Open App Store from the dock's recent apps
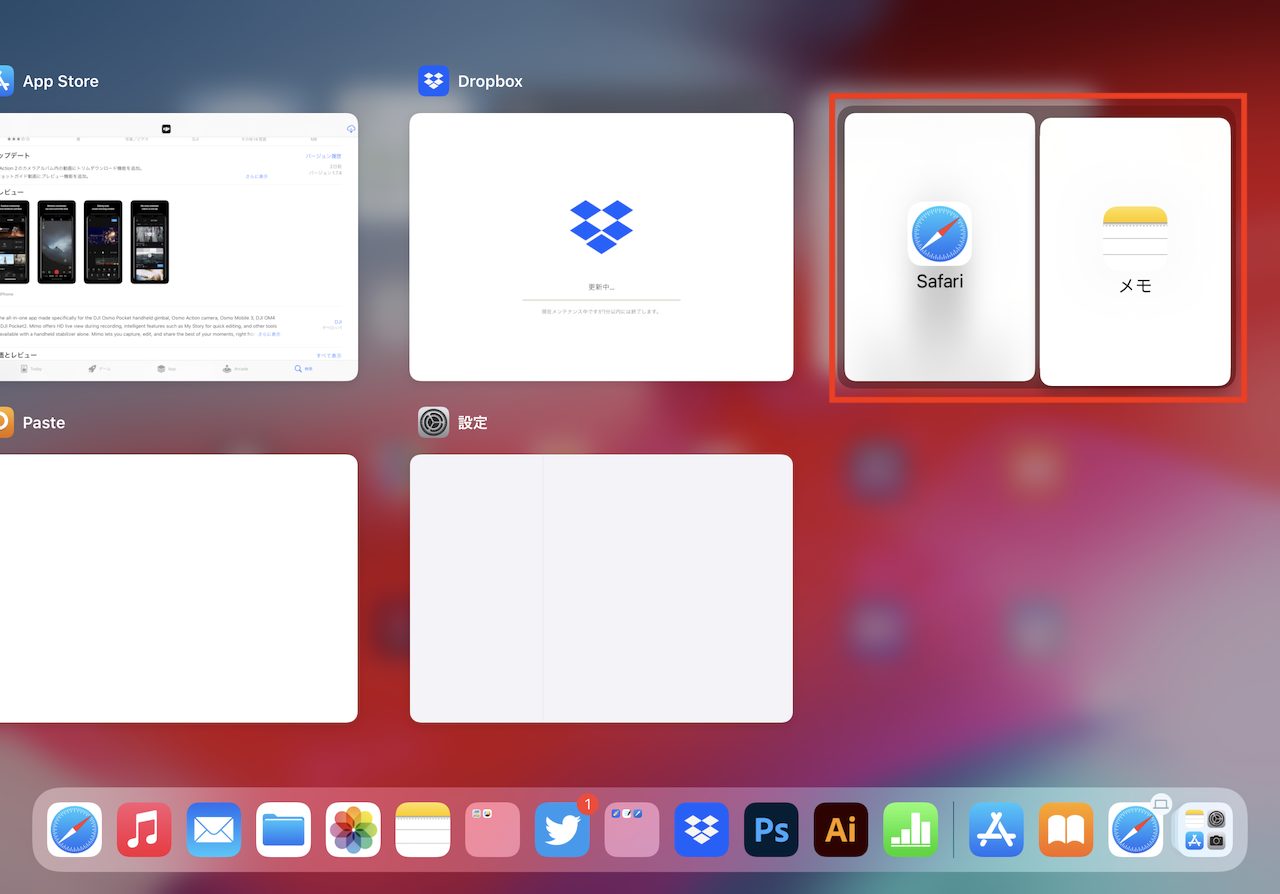Viewport: 1280px width, 894px height. click(x=996, y=829)
